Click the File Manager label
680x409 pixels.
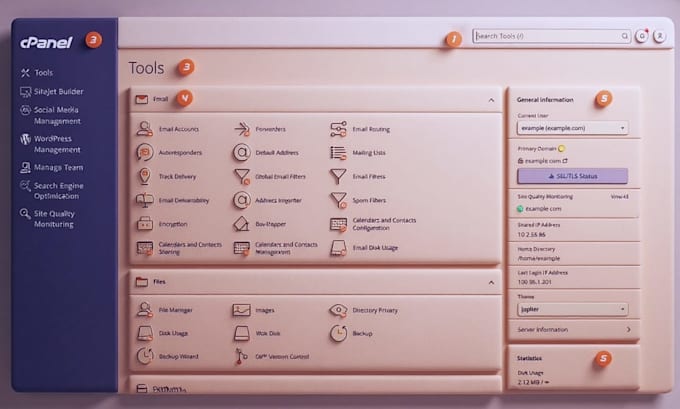175,310
